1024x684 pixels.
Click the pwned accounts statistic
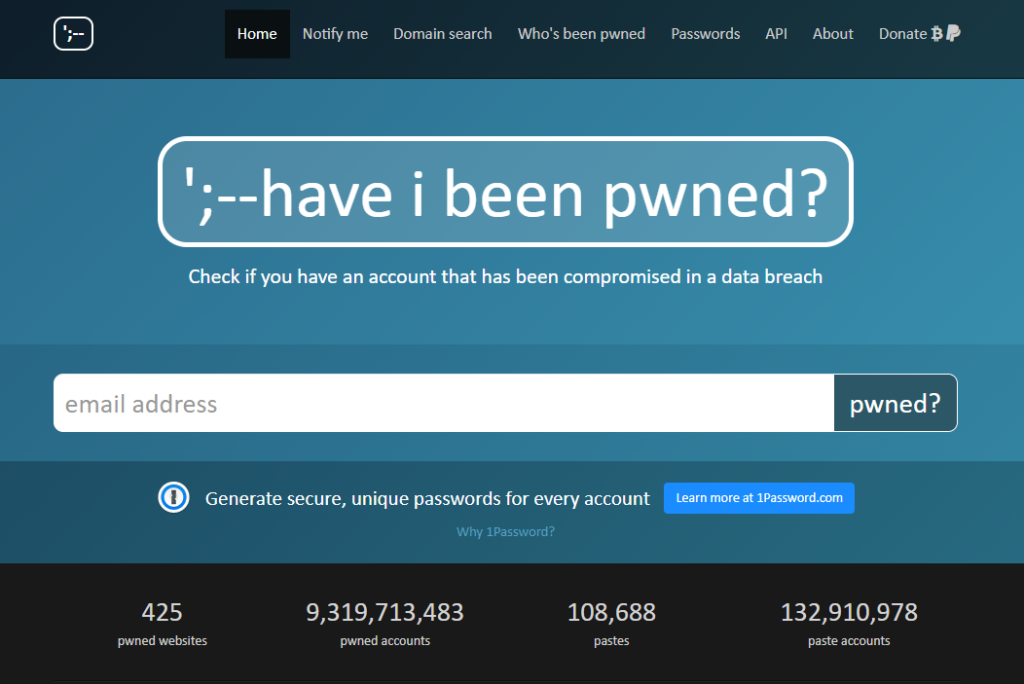click(x=385, y=618)
